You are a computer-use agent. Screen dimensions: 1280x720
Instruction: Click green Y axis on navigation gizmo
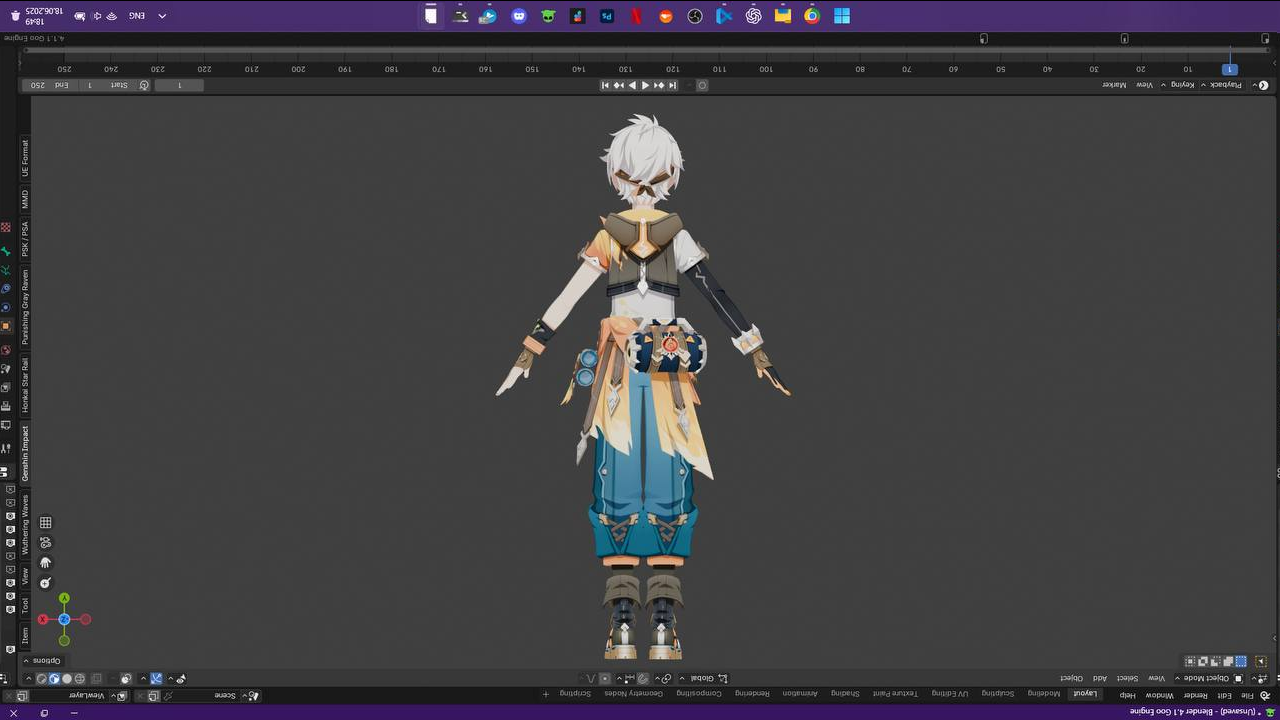tap(64, 598)
